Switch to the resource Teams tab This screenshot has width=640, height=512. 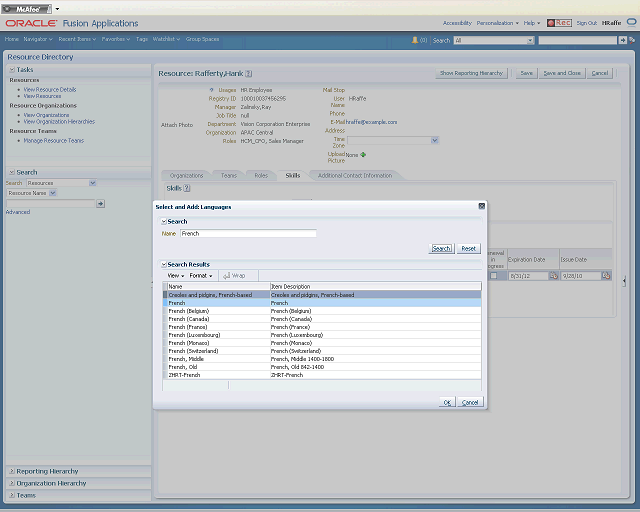pyautogui.click(x=229, y=176)
